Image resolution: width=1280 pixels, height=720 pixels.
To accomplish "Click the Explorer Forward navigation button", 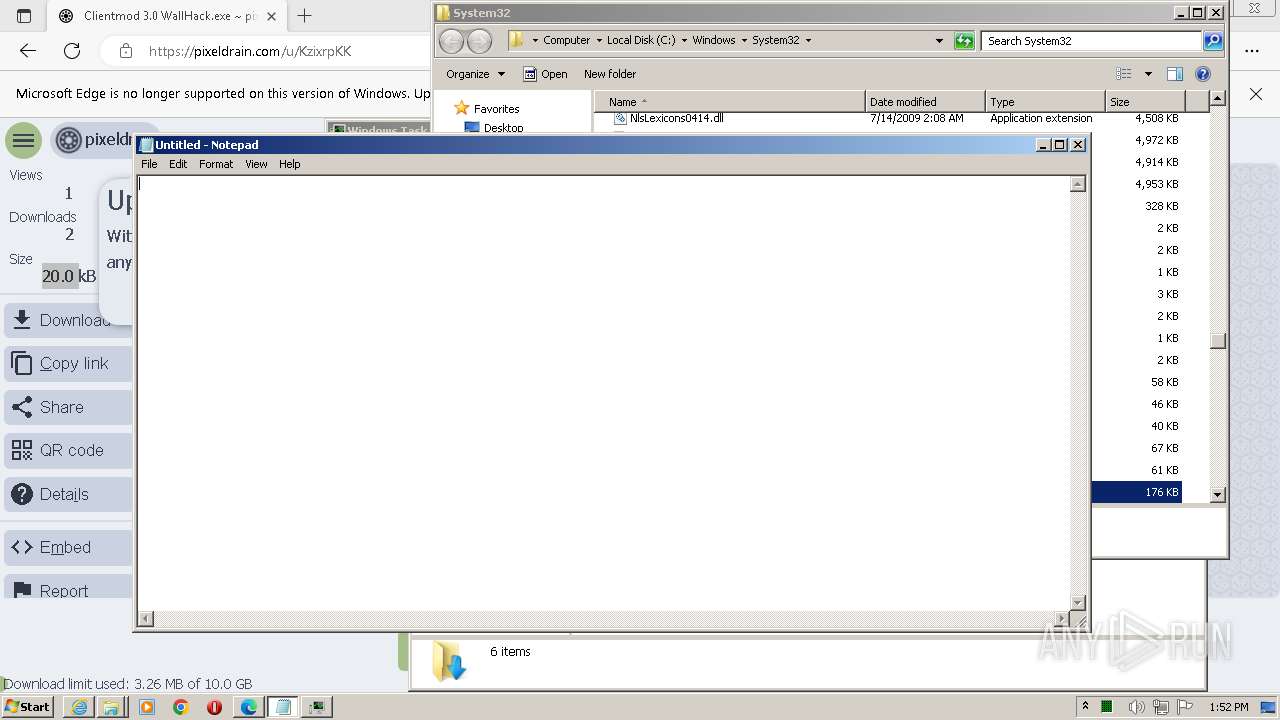I will point(480,41).
